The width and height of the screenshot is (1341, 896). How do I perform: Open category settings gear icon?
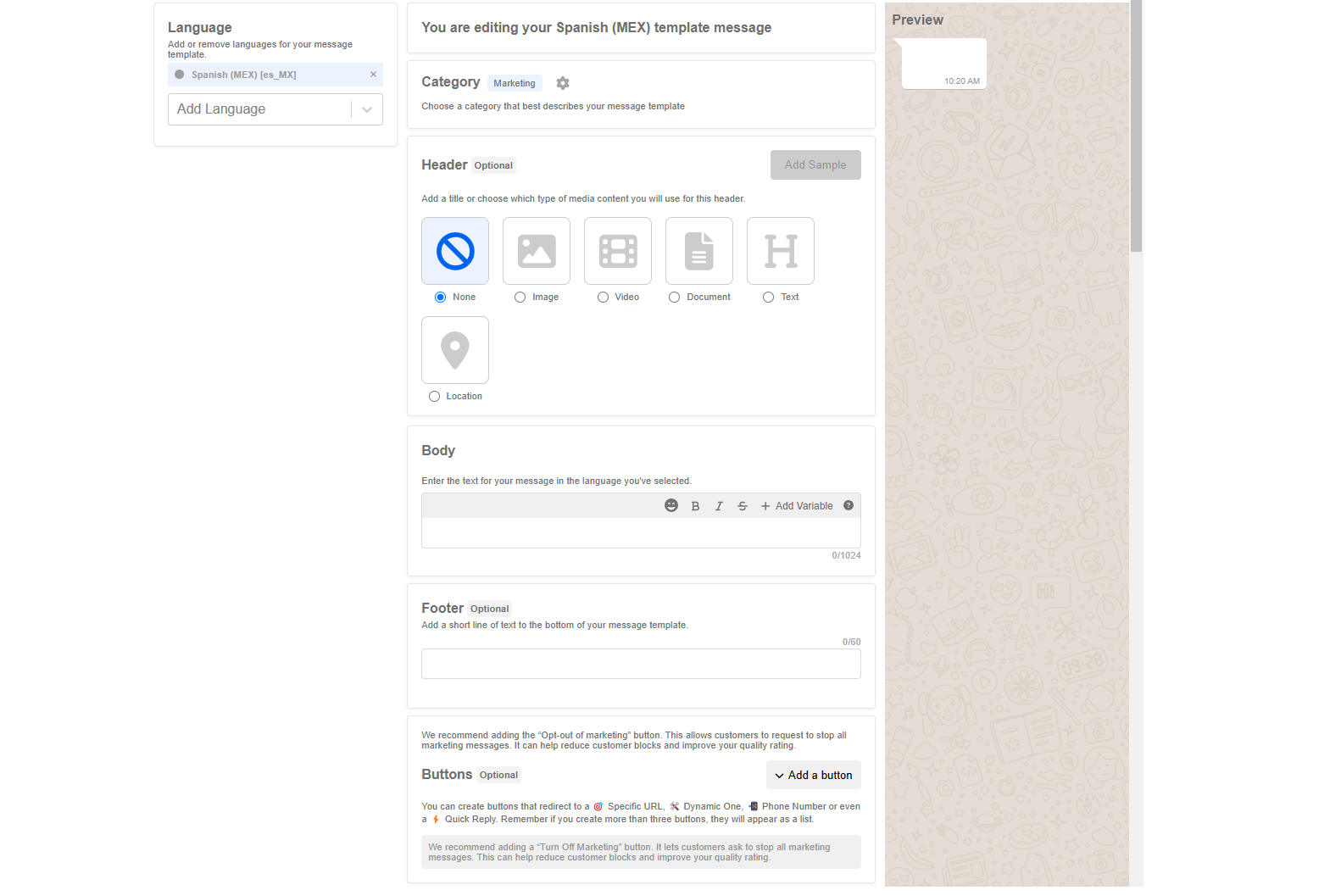pyautogui.click(x=563, y=83)
